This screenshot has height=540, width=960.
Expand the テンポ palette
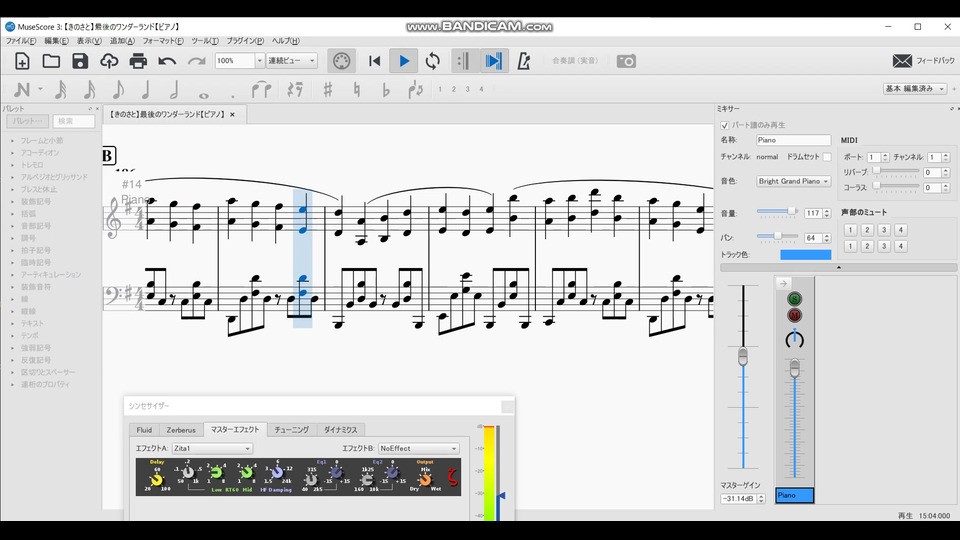tap(12, 336)
